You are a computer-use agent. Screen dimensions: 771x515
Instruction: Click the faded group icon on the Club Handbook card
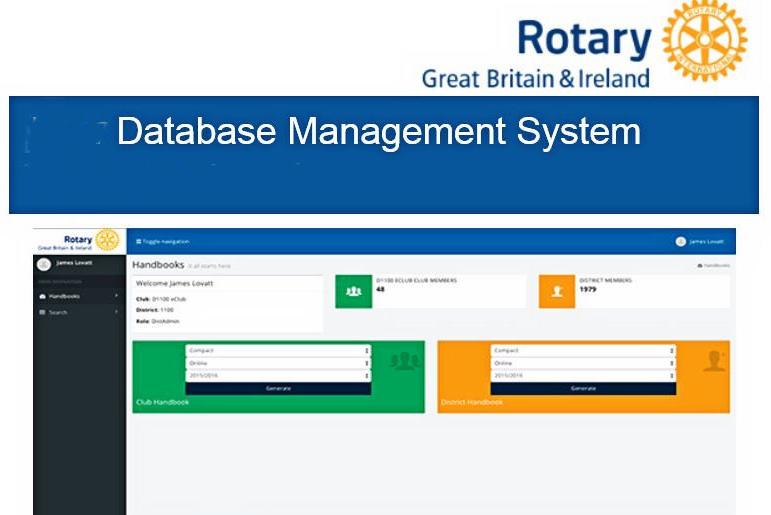pos(405,361)
